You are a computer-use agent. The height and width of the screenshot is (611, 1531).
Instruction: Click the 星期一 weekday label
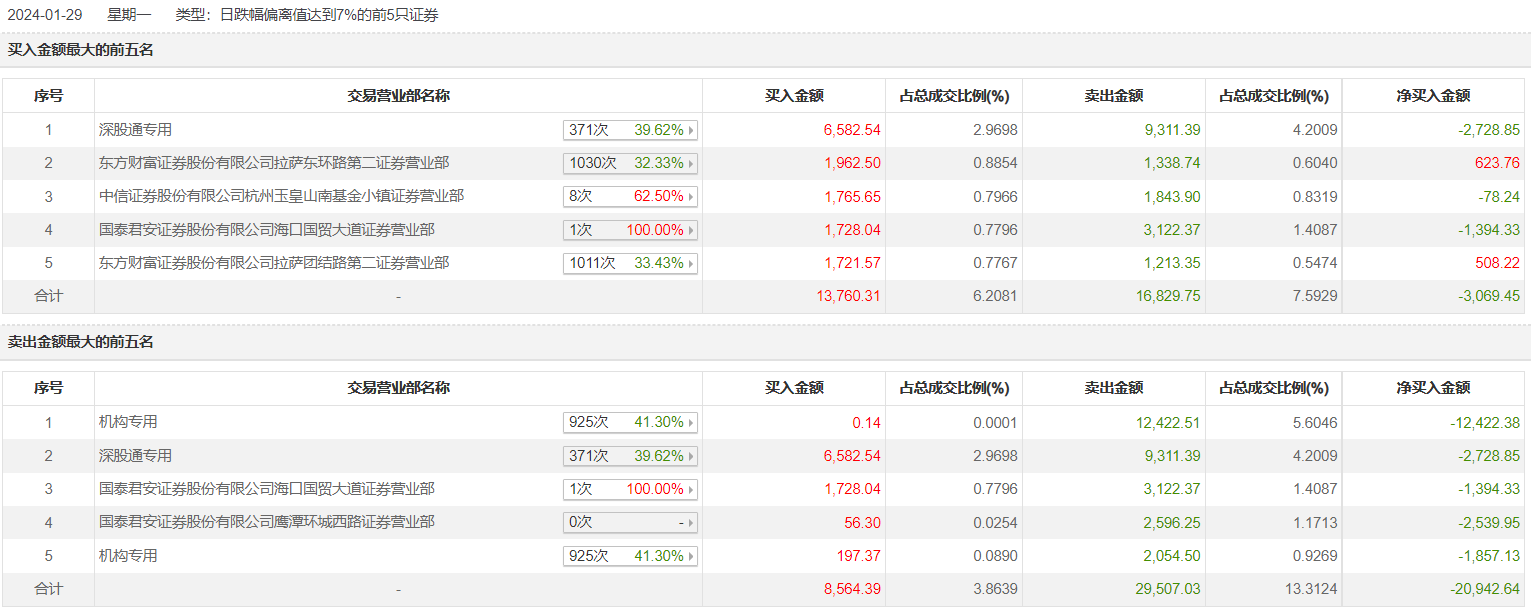pos(129,15)
